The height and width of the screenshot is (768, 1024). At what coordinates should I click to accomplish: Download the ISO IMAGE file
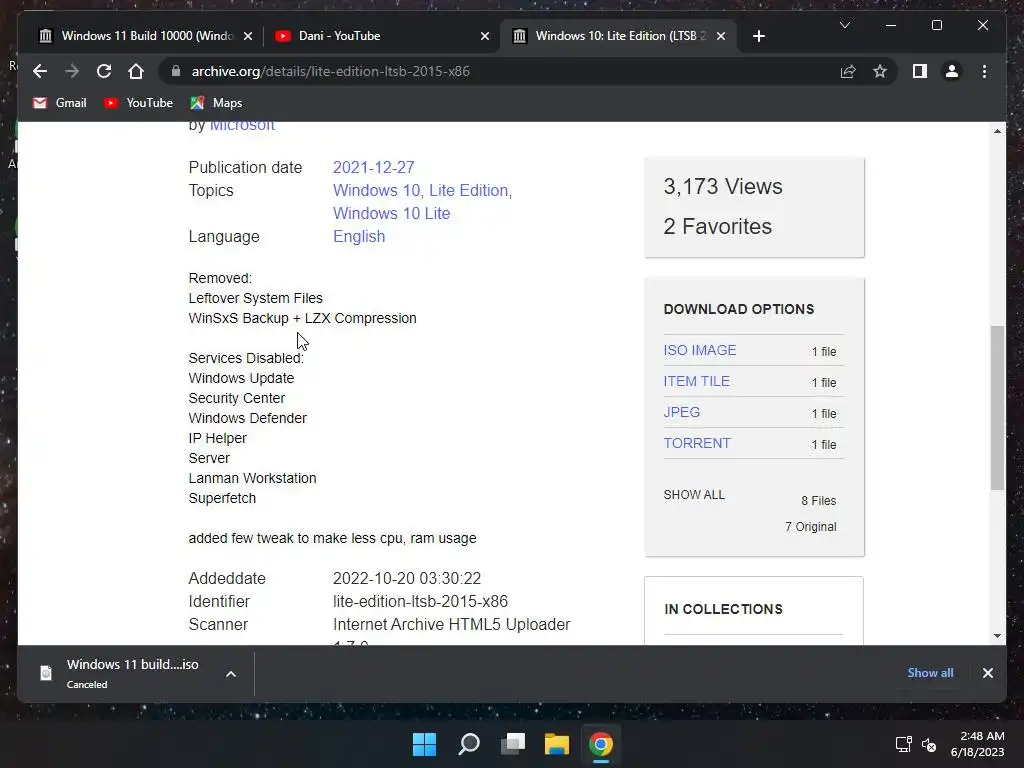point(699,350)
